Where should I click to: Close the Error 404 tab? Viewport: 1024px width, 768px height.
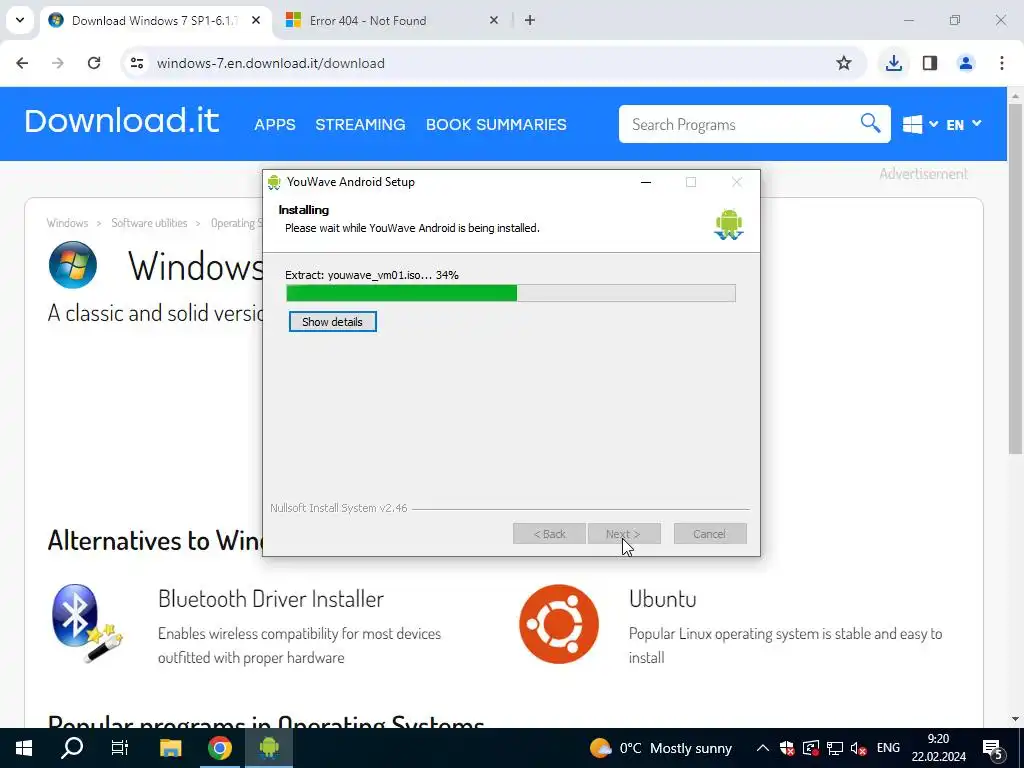coord(494,20)
